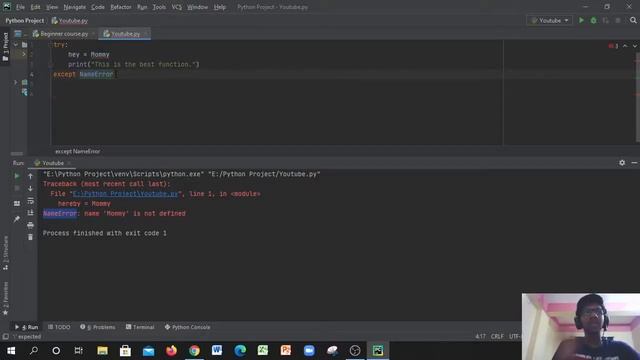640x360 pixels.
Task: Toggle the Favorites tool window sidebar button
Action: point(5,299)
